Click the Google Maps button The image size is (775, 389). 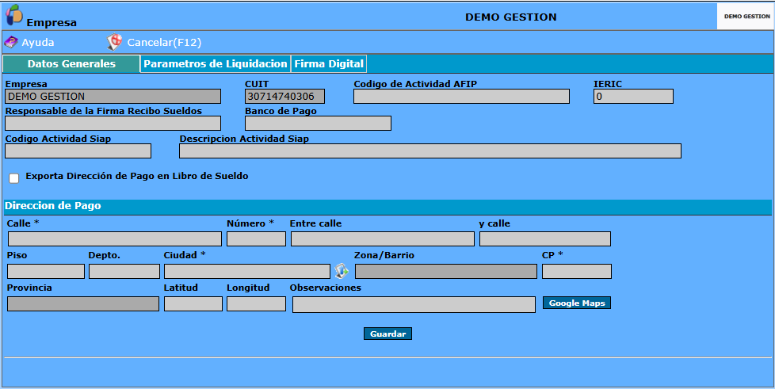point(577,303)
